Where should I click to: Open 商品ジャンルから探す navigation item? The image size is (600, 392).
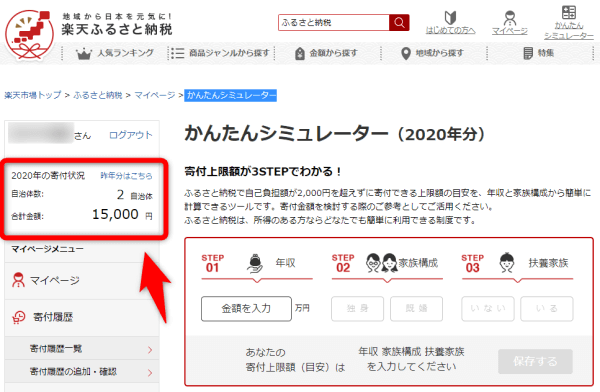point(219,53)
